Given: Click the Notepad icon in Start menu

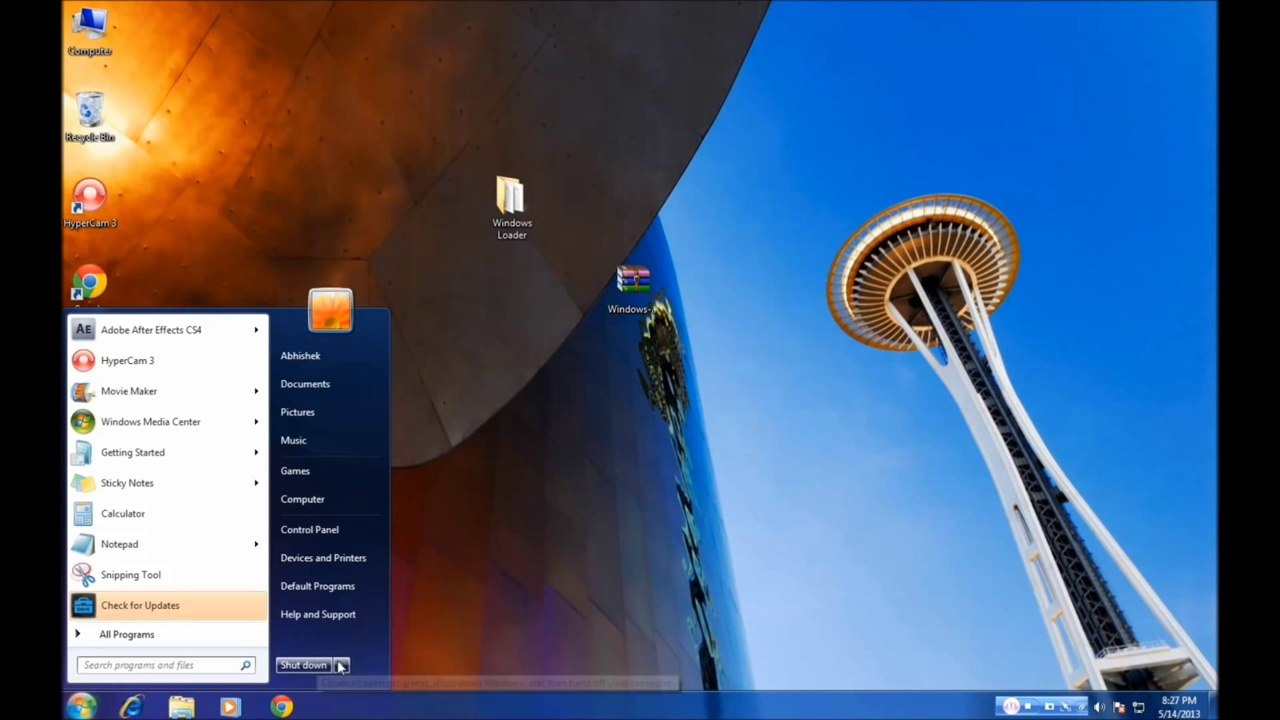Looking at the screenshot, I should (84, 544).
